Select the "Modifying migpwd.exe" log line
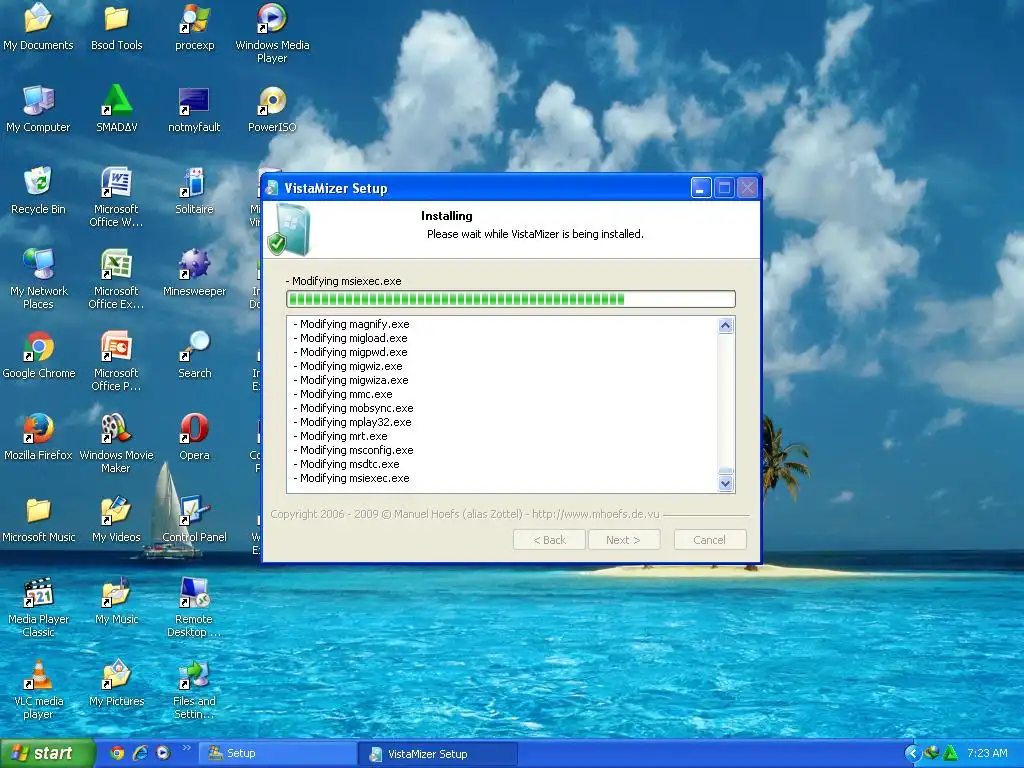 (350, 352)
